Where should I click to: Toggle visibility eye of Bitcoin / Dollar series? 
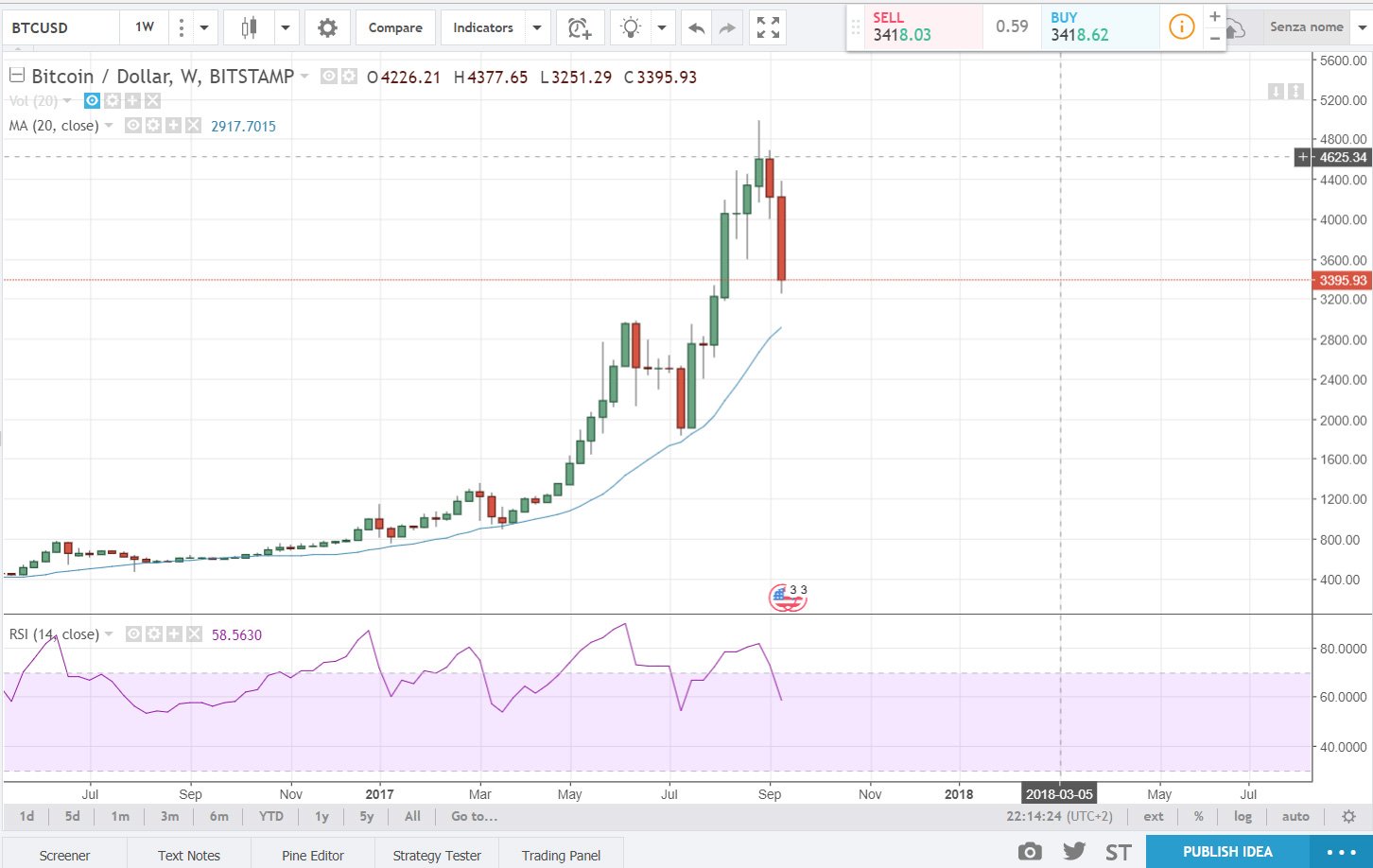(329, 77)
